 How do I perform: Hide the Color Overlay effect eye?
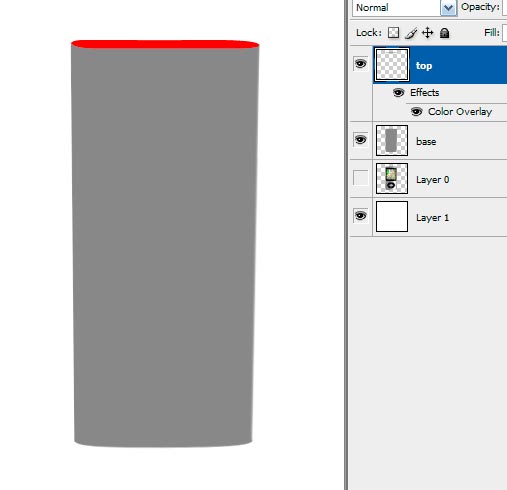tap(416, 111)
